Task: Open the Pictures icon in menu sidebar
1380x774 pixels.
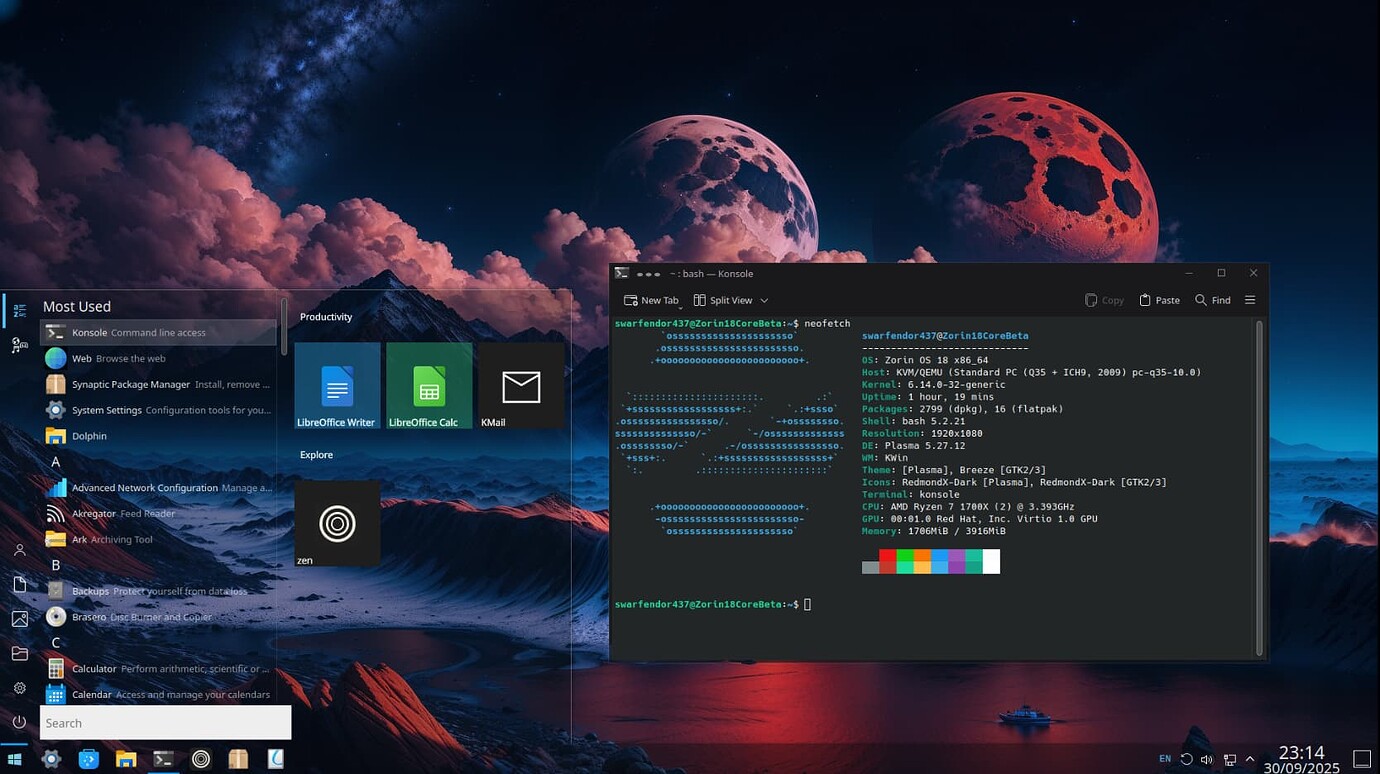Action: [19, 619]
